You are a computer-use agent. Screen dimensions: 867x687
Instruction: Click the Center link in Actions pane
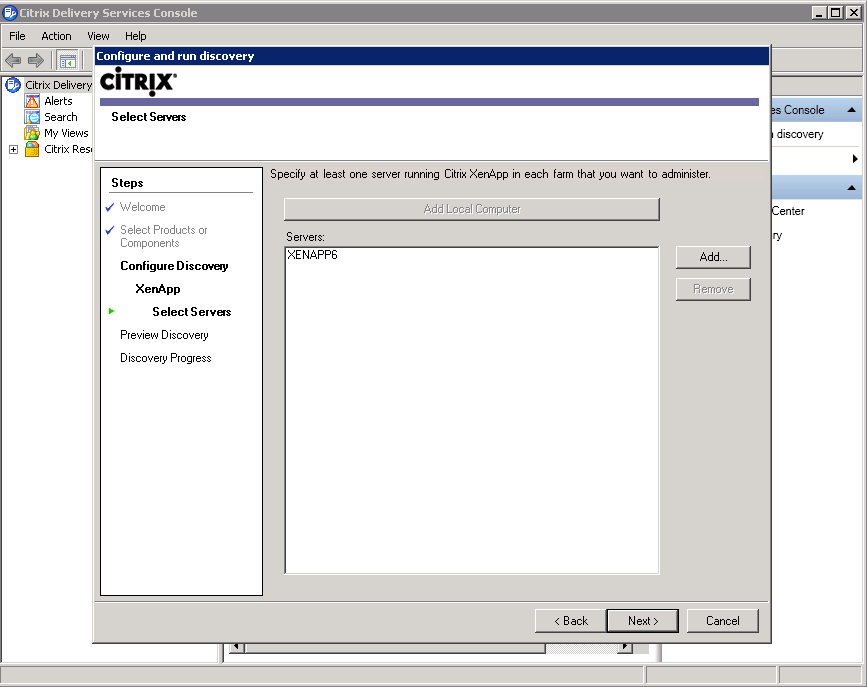(x=788, y=211)
